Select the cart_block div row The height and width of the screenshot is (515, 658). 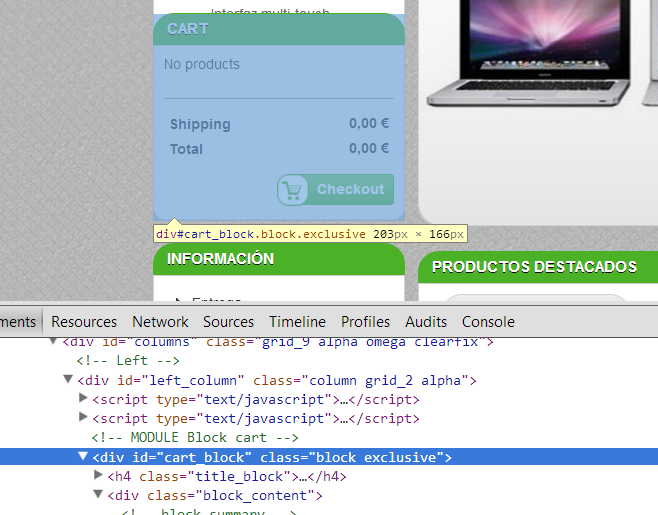(329, 457)
